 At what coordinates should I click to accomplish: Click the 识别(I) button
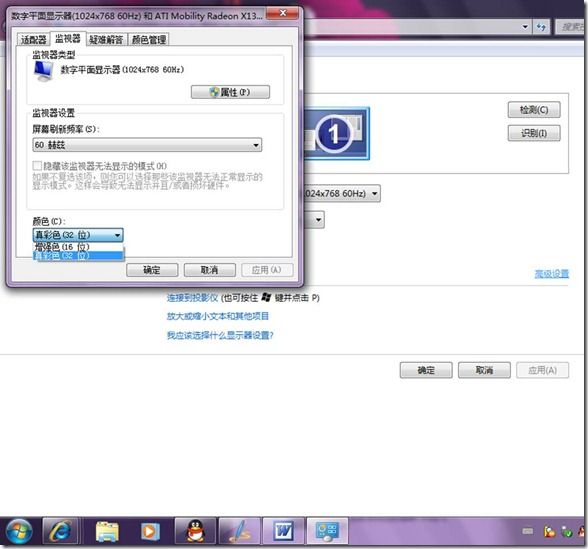coord(534,133)
